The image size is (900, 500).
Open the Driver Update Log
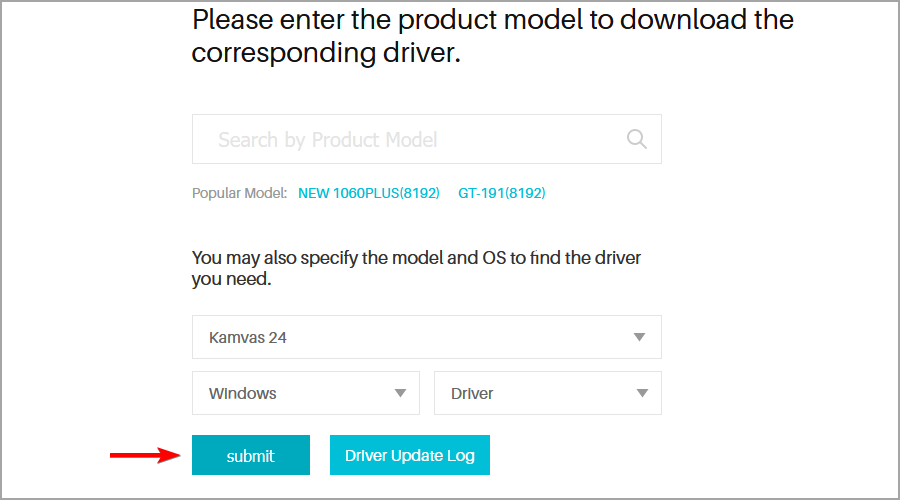[410, 455]
